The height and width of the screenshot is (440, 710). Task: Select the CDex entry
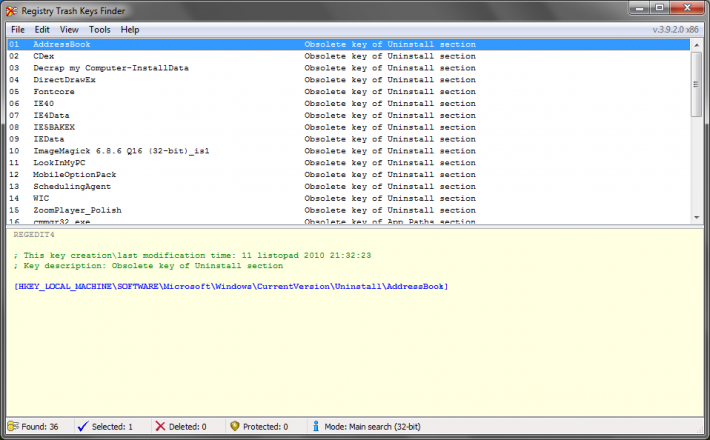click(349, 56)
